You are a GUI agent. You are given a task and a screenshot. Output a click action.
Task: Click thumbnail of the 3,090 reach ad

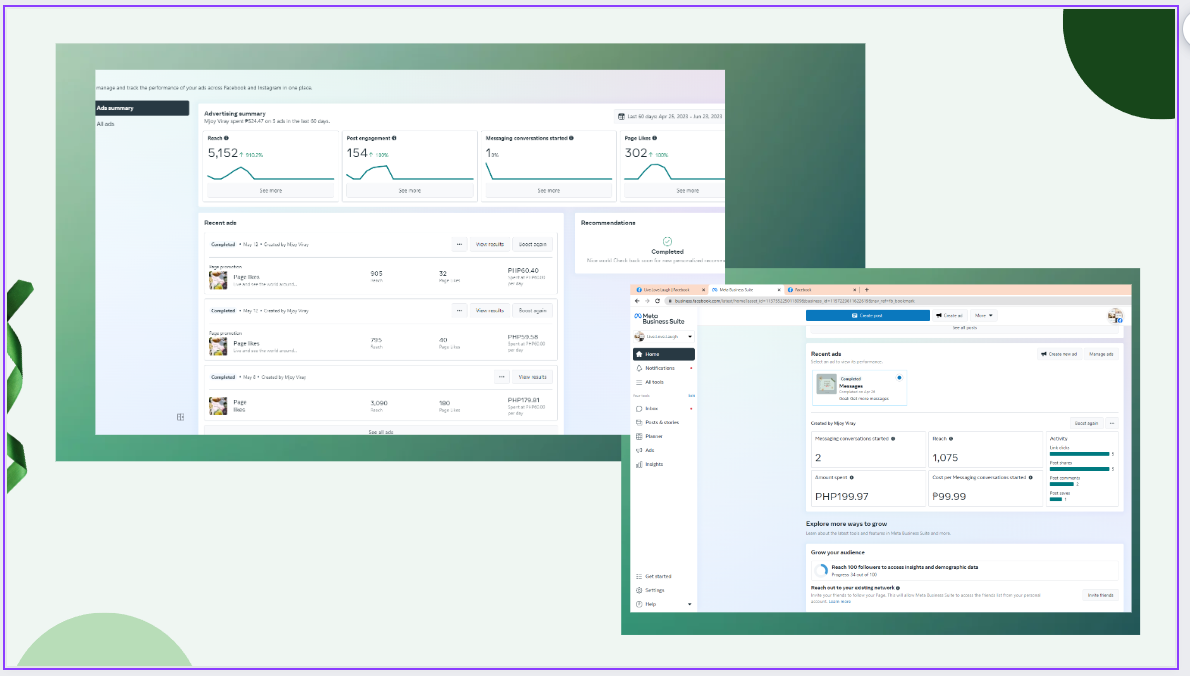click(x=218, y=406)
